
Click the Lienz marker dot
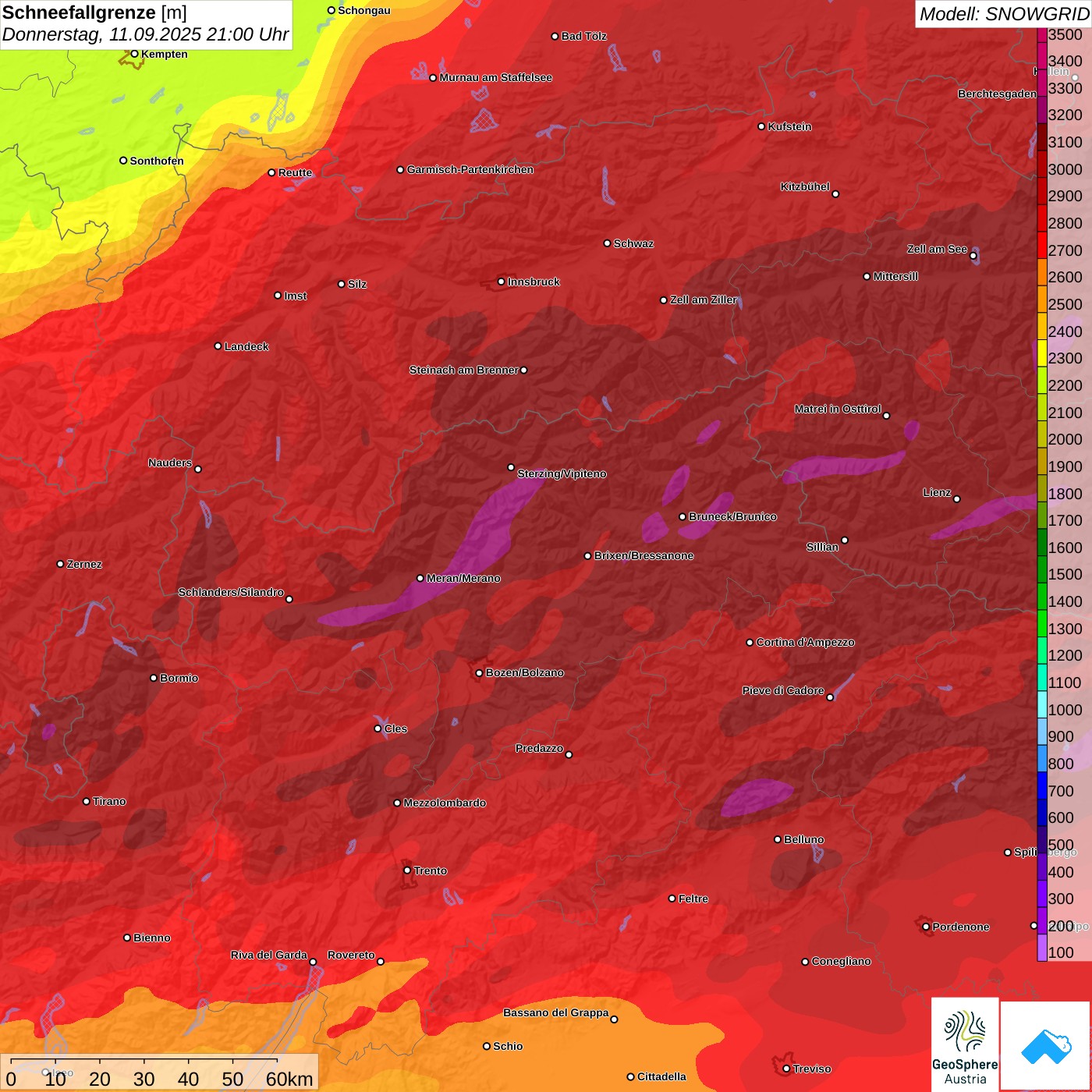[957, 499]
